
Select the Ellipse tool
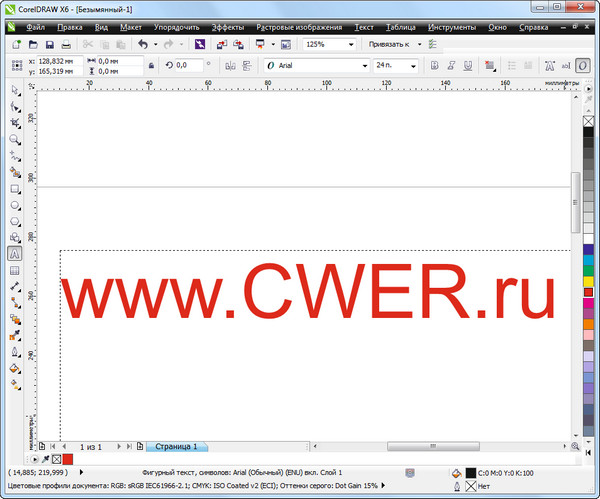coord(15,204)
